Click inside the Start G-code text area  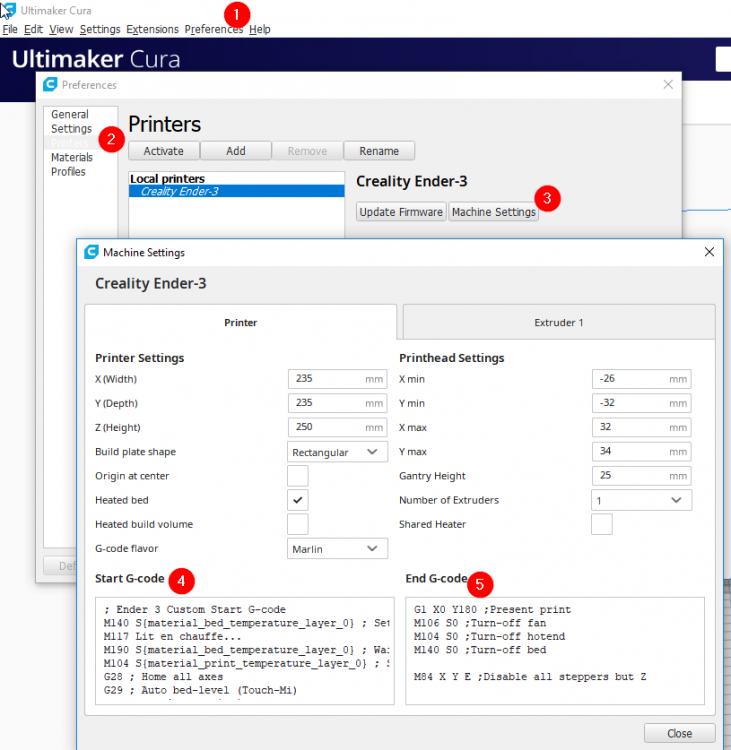[x=244, y=651]
